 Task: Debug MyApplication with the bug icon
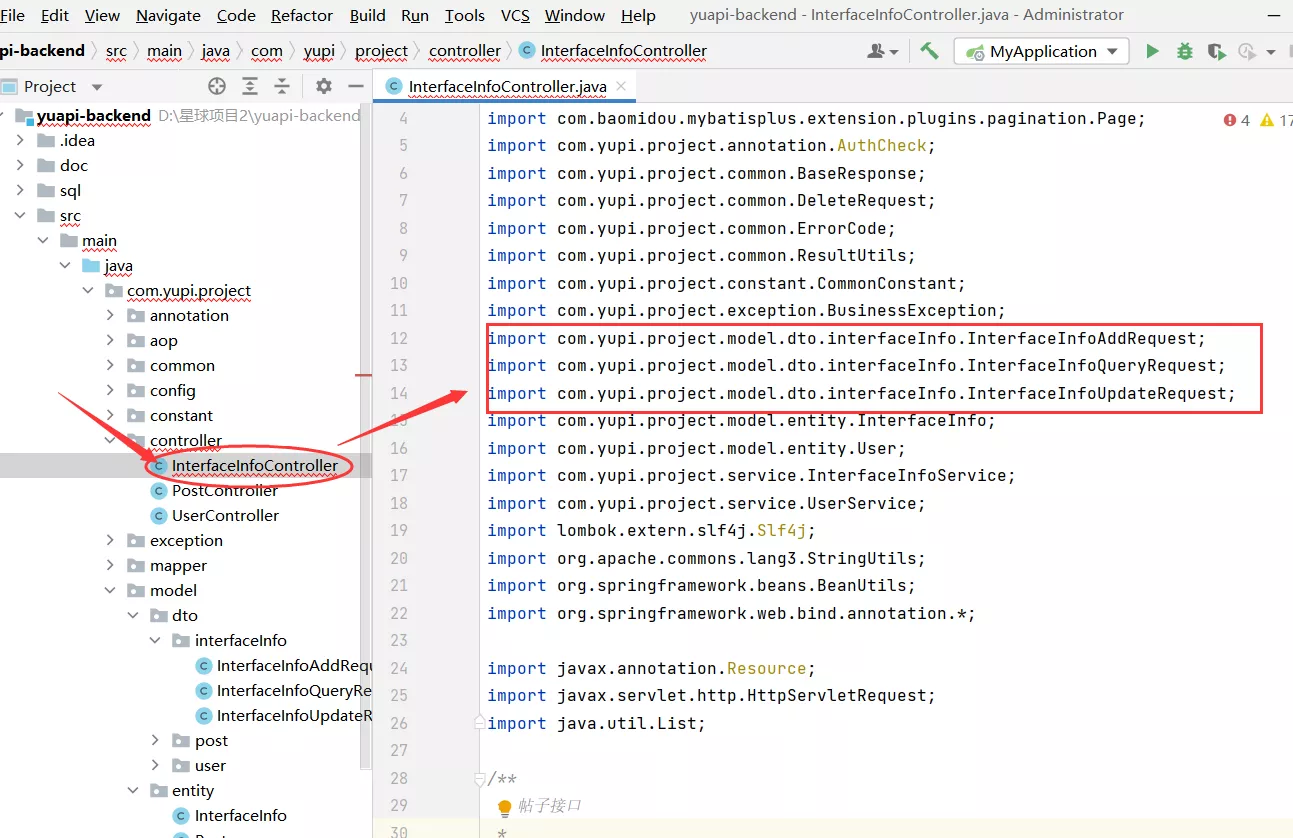click(1185, 51)
